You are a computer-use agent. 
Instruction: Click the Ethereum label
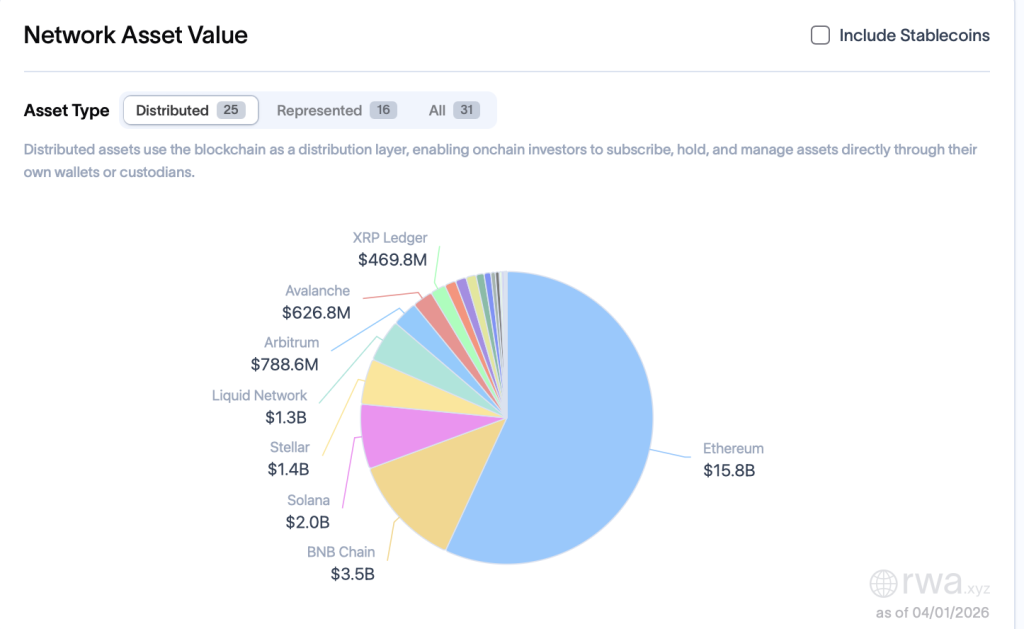[x=733, y=449]
